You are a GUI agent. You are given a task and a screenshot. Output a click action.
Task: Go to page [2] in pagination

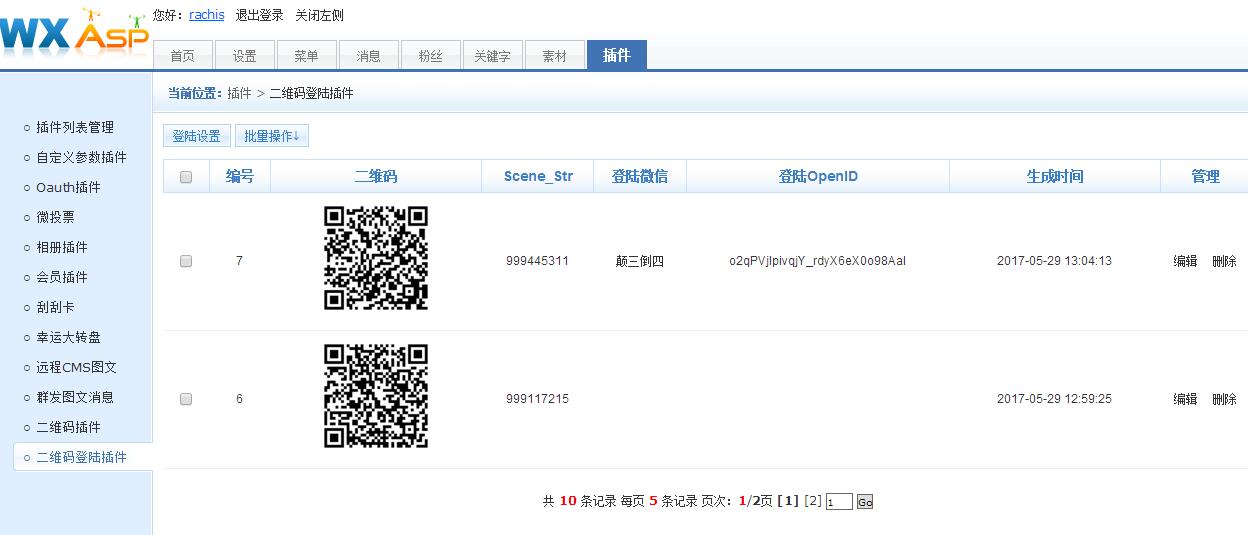tap(813, 501)
